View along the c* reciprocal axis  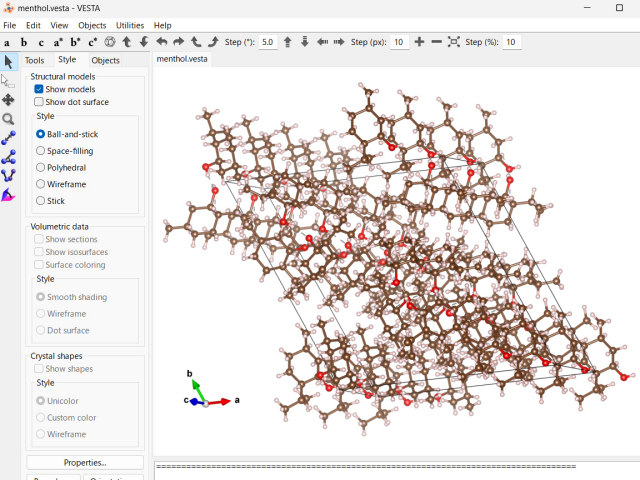coord(93,43)
